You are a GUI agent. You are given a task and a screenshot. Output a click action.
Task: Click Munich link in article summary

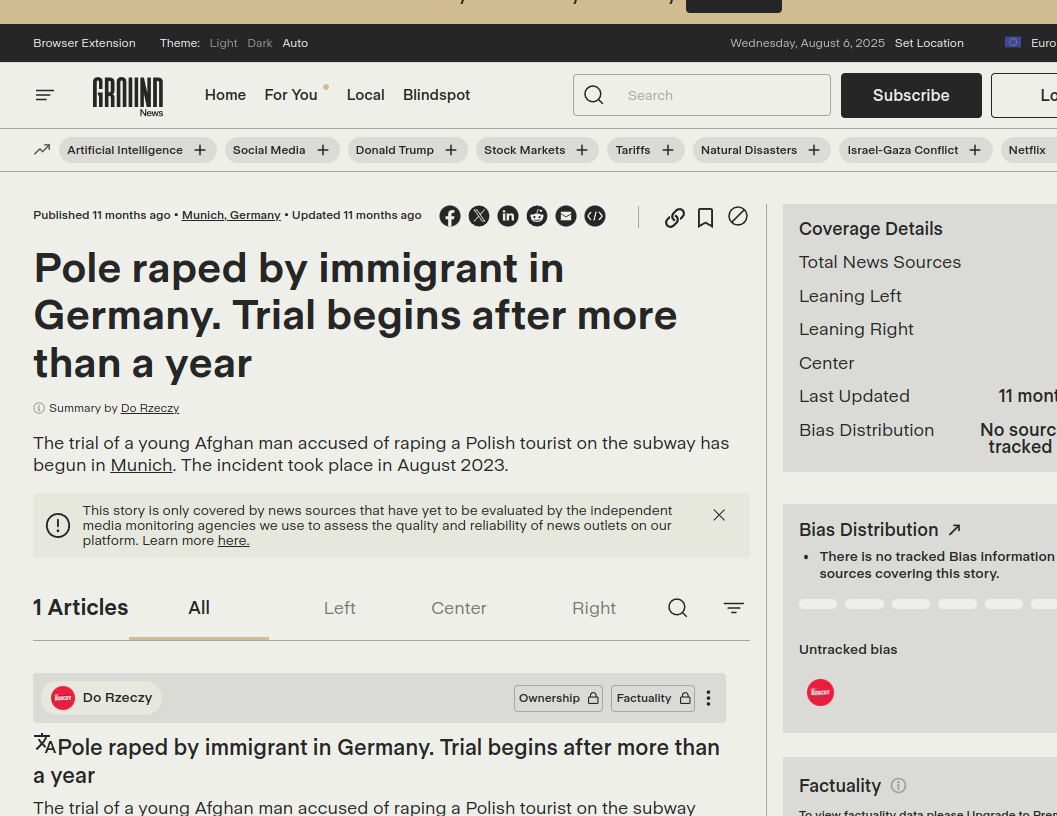[x=141, y=465]
